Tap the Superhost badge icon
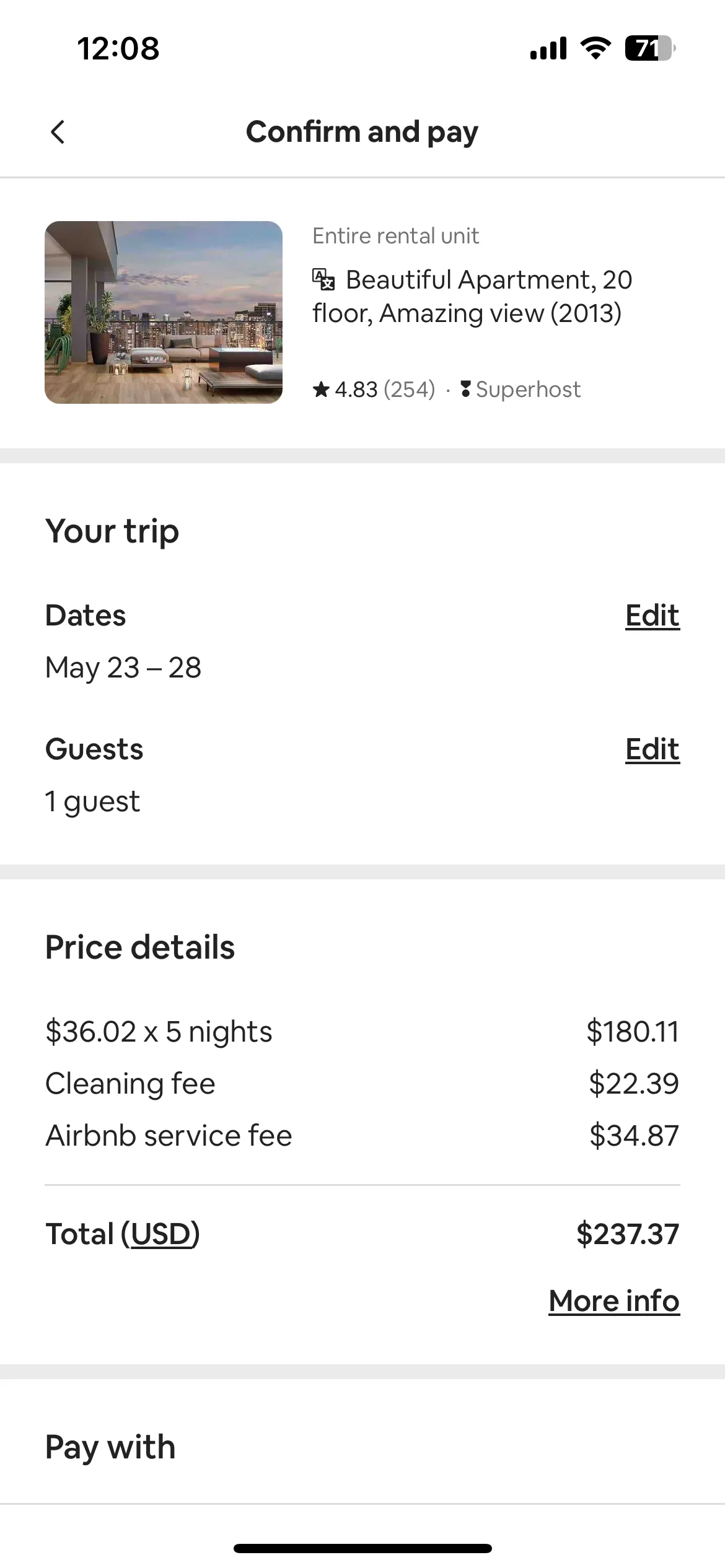 465,390
